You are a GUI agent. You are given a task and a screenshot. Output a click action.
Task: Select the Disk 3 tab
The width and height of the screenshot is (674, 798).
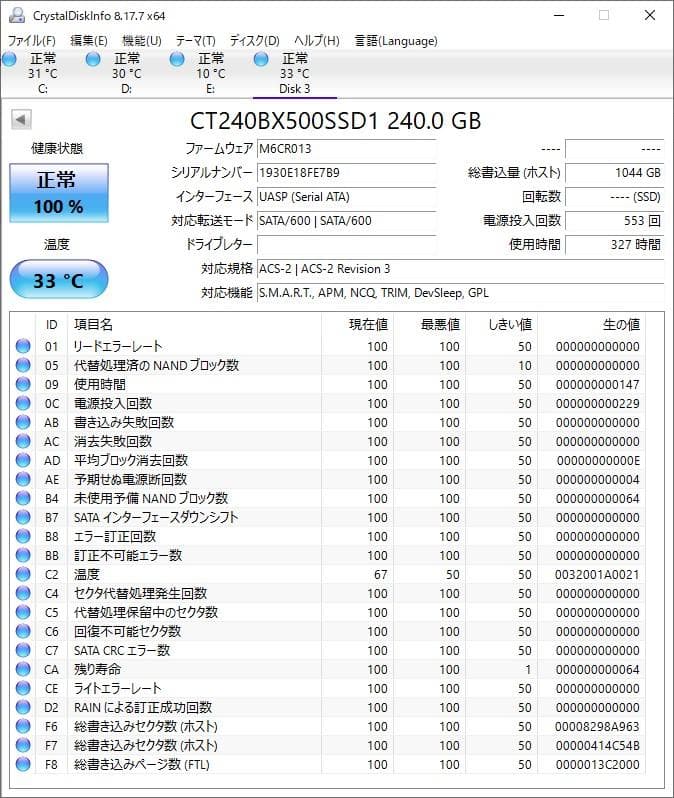click(x=295, y=73)
